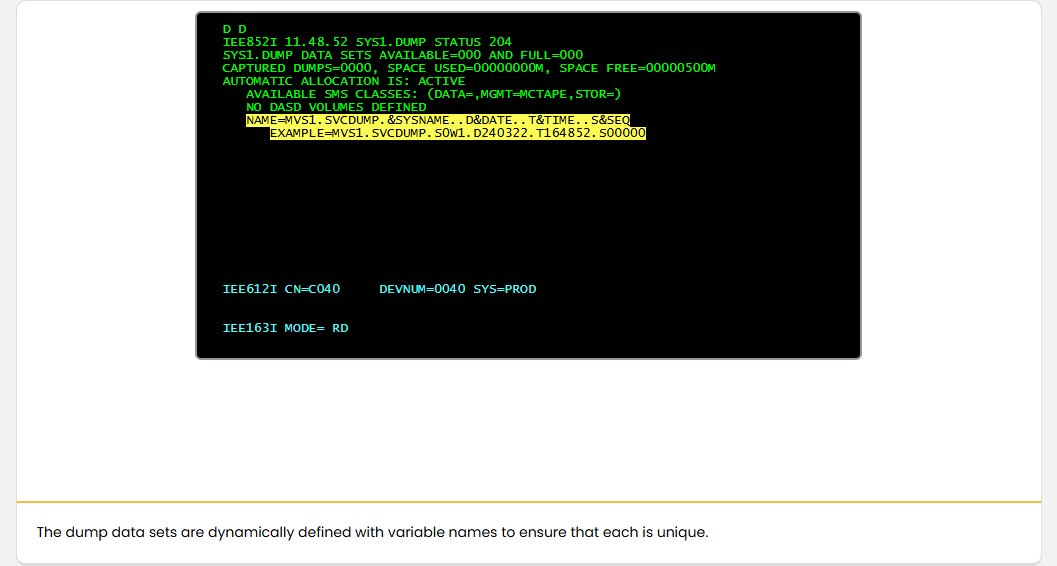1057x566 pixels.
Task: Select the highlighted NAME=MVS1.SVCDUMP line
Action: click(x=437, y=120)
